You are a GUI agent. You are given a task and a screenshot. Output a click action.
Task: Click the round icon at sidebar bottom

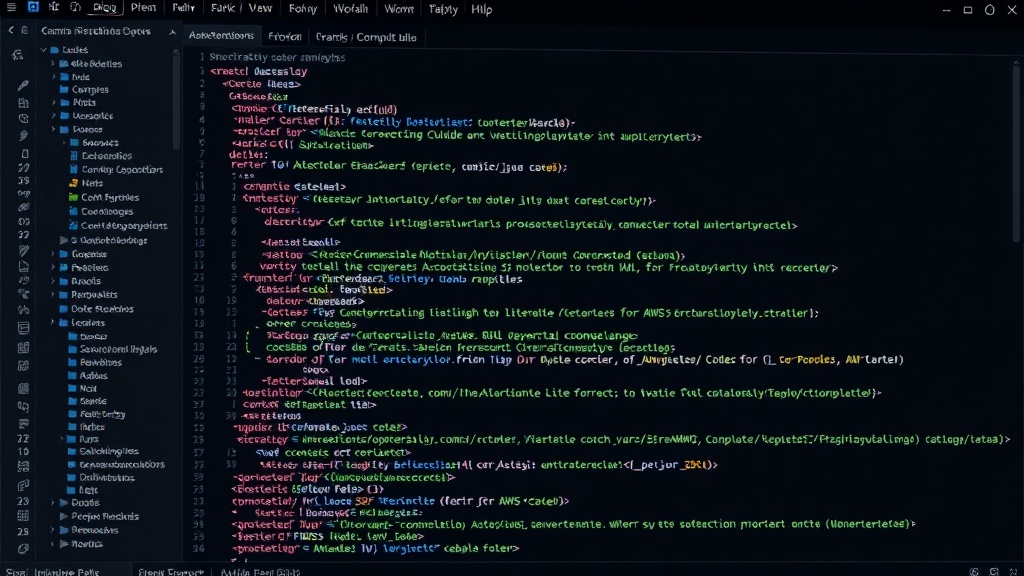[x=23, y=549]
